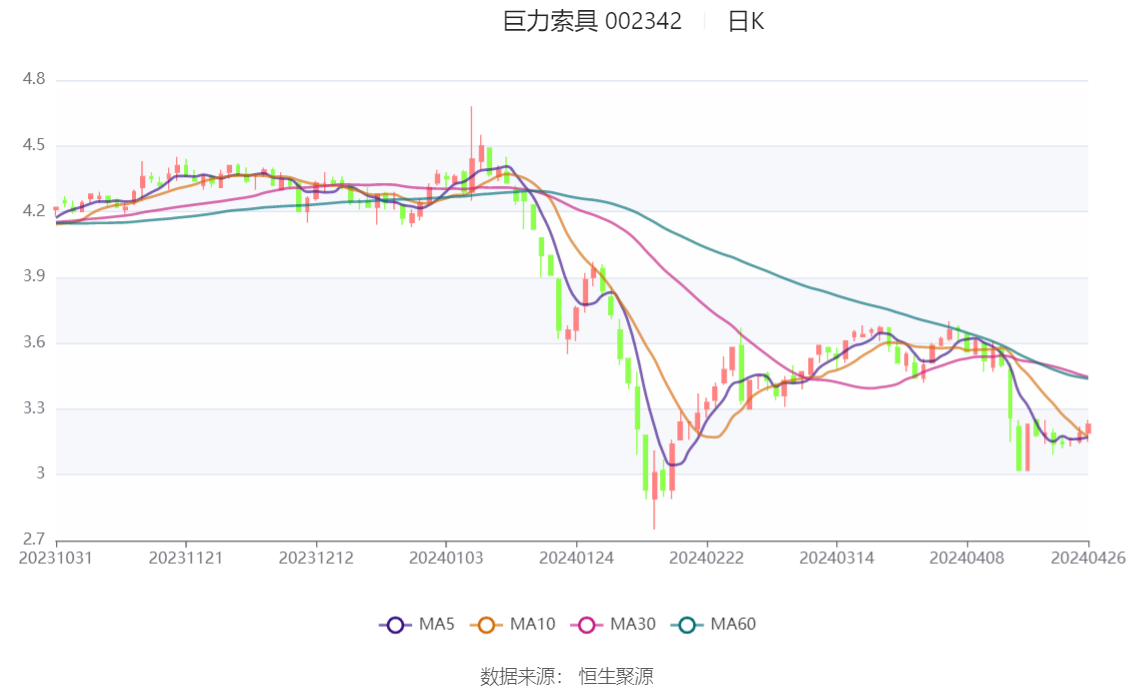The width and height of the screenshot is (1134, 689).
Task: Click the 3.6 price level axis label
Action: coord(34,343)
